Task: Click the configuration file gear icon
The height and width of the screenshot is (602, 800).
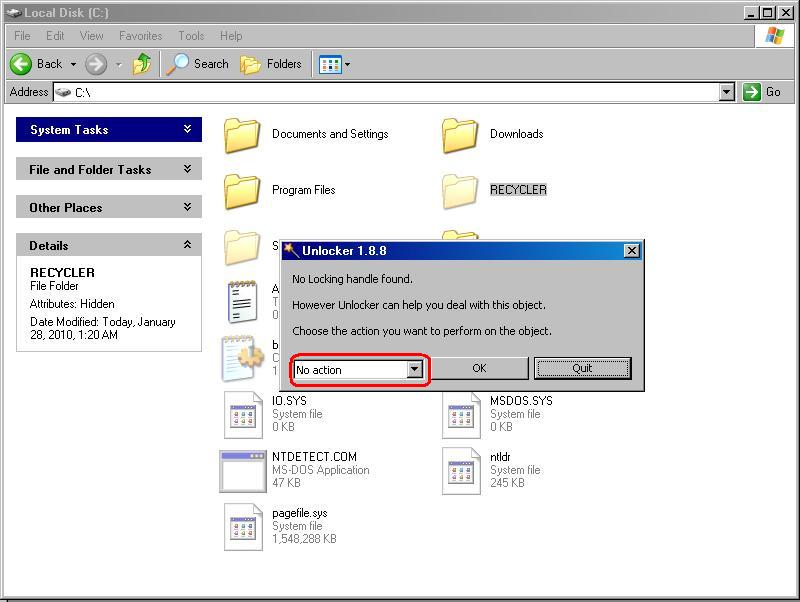Action: pyautogui.click(x=242, y=358)
